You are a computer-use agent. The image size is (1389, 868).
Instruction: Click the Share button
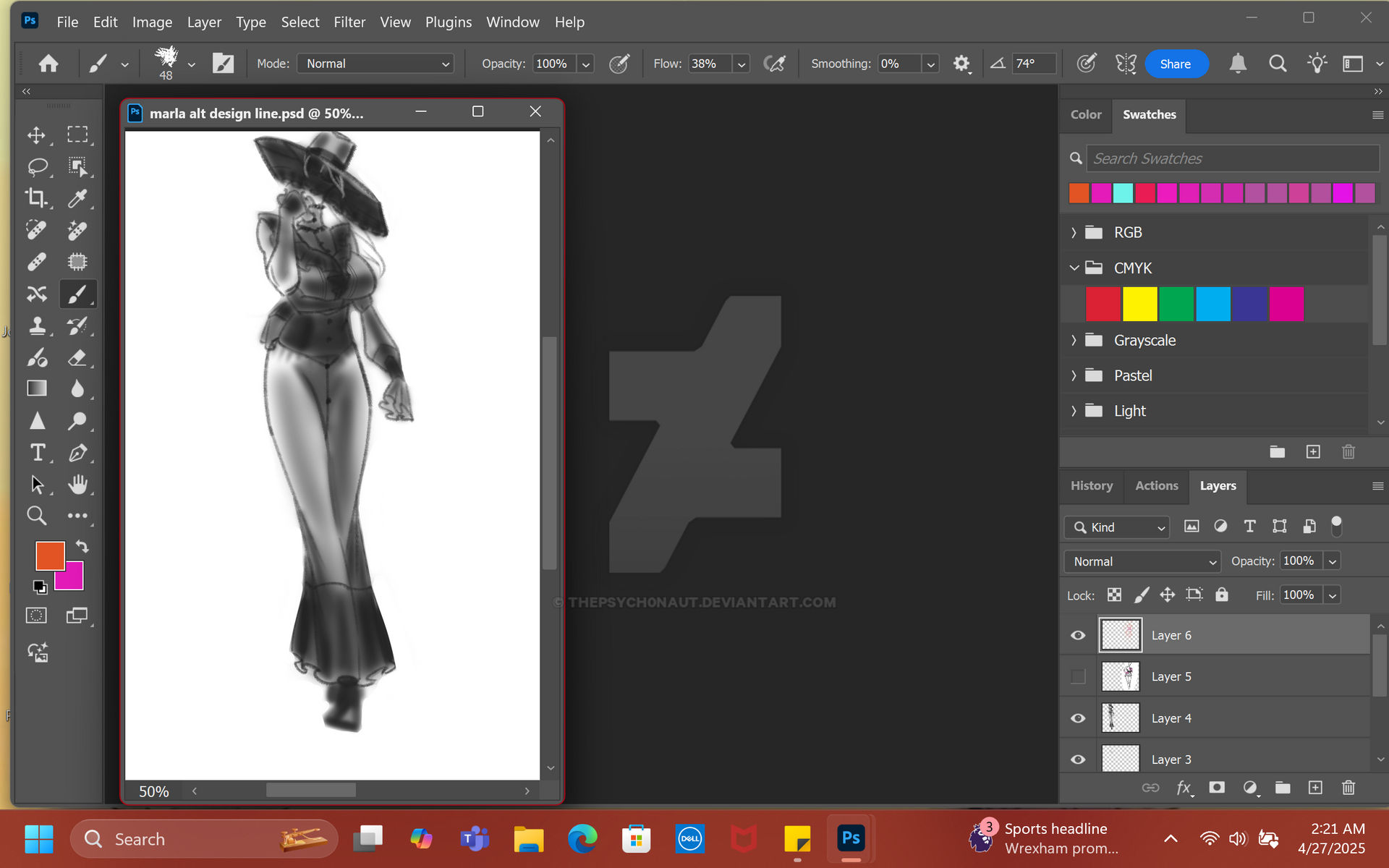pyautogui.click(x=1176, y=64)
